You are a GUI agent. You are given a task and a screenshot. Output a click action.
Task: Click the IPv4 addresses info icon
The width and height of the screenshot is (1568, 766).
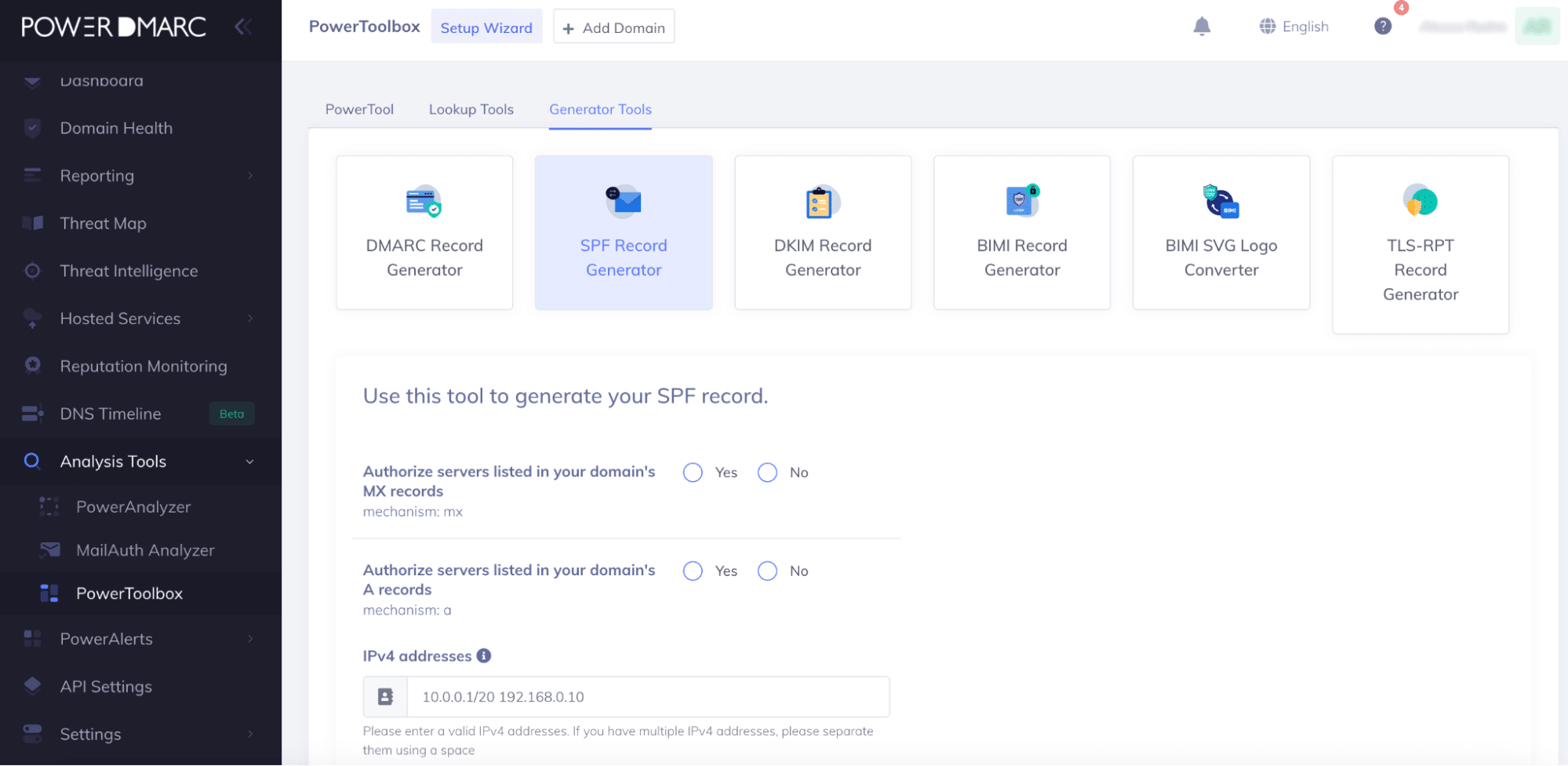pyautogui.click(x=484, y=655)
